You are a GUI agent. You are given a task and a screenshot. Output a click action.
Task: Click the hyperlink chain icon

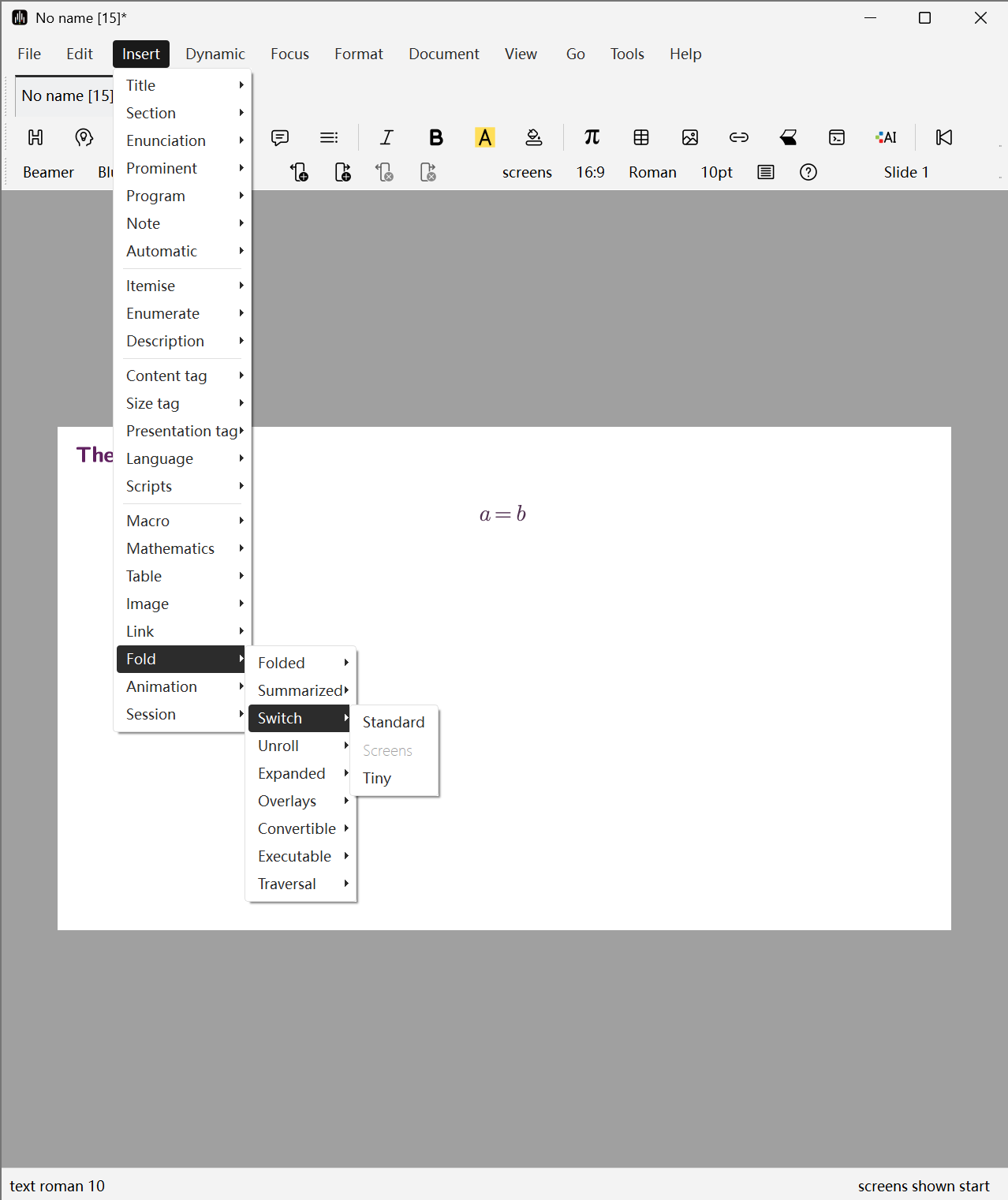coord(739,137)
